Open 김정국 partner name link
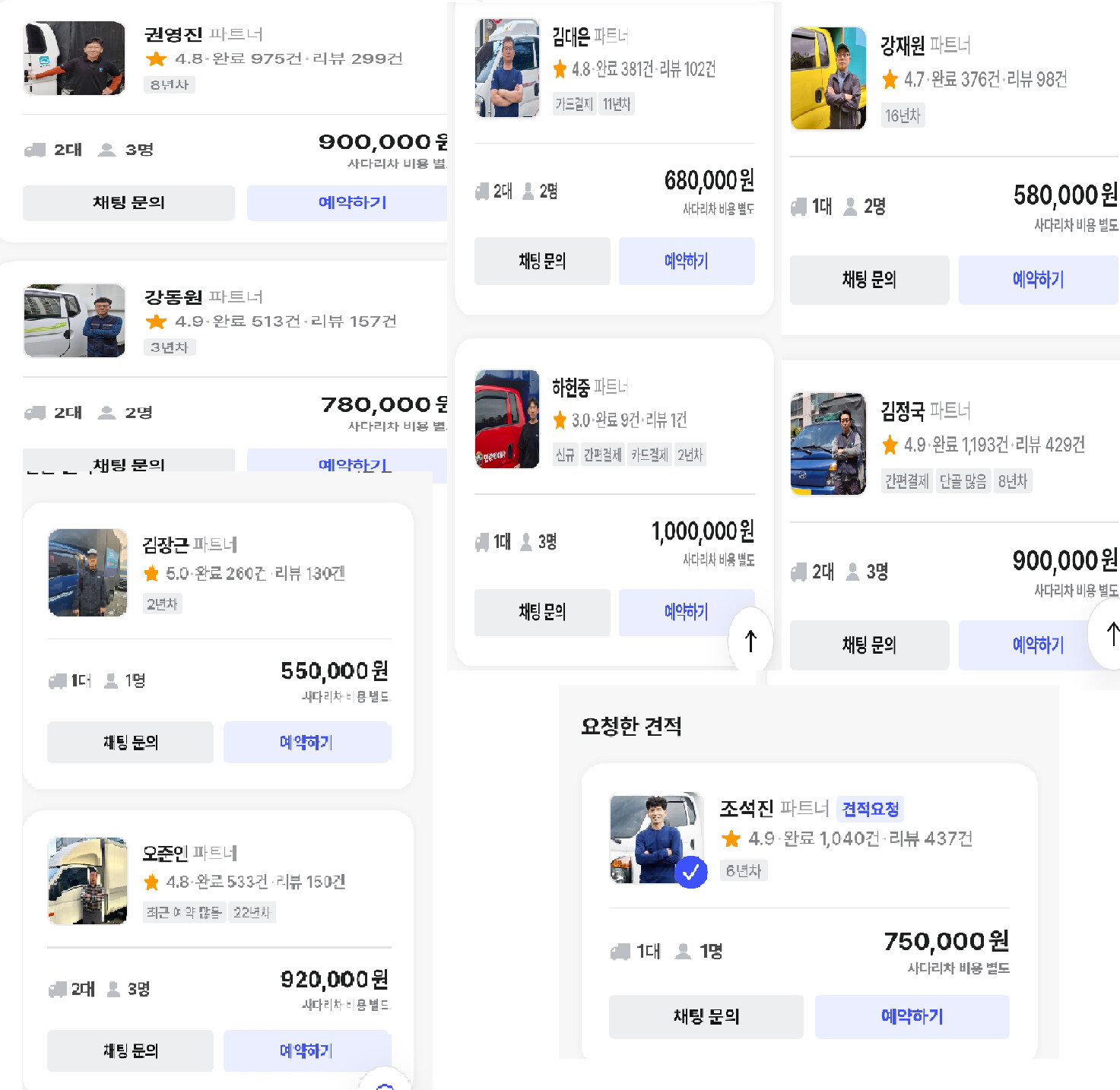The image size is (1120, 1090). 903,411
